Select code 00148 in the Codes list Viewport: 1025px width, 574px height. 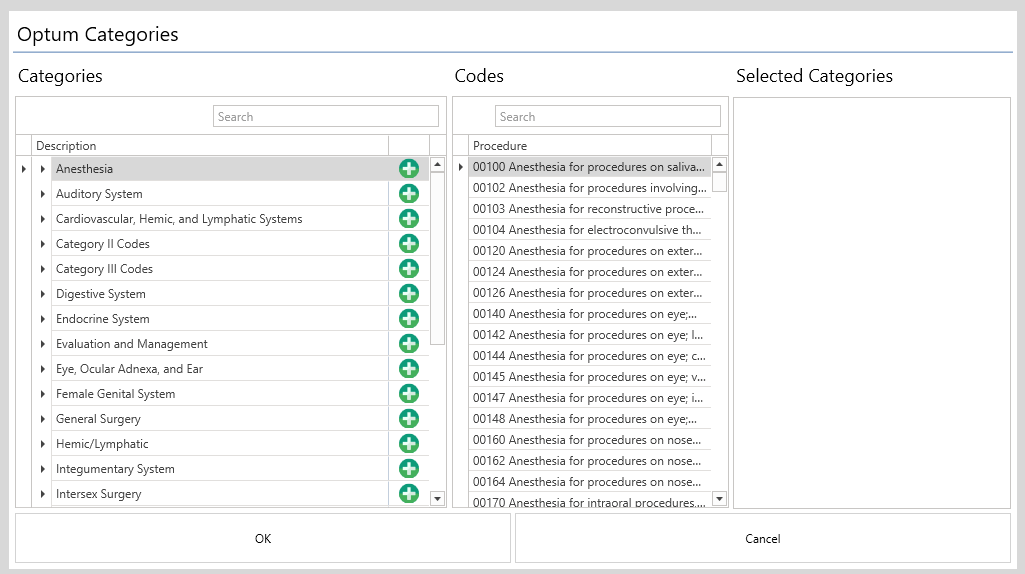590,418
